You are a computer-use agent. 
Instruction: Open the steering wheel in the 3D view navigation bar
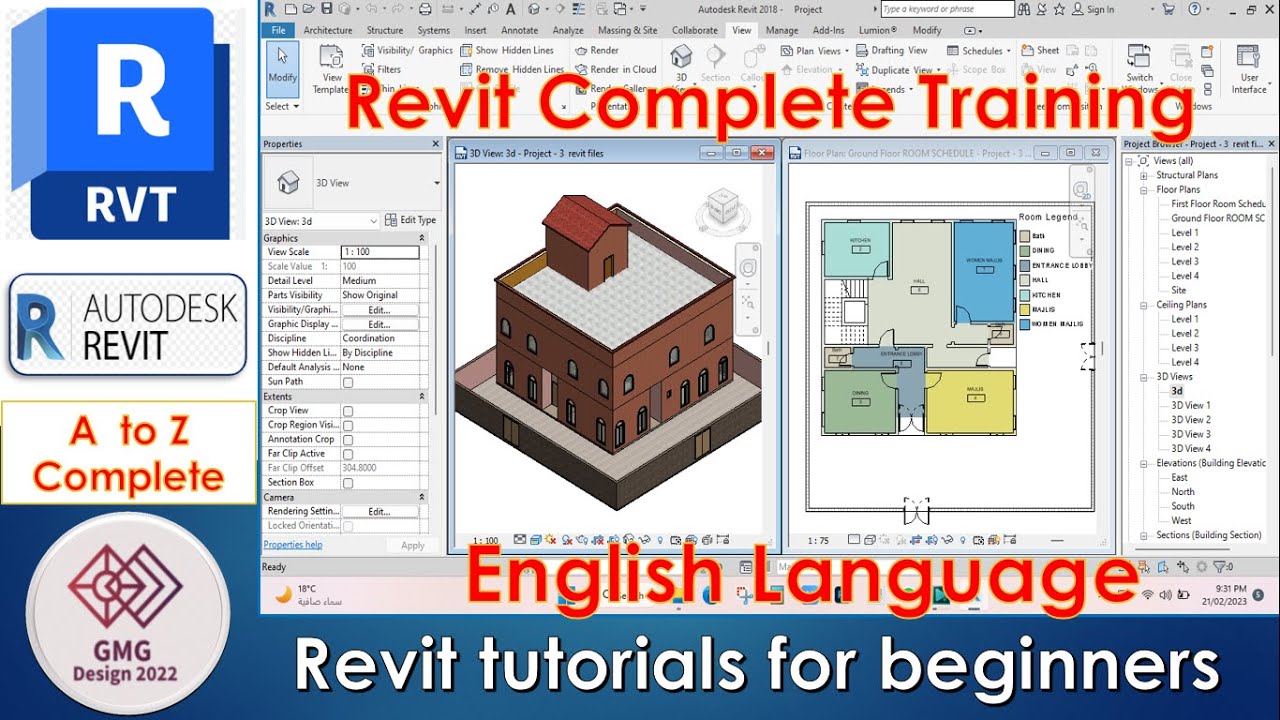tap(750, 267)
